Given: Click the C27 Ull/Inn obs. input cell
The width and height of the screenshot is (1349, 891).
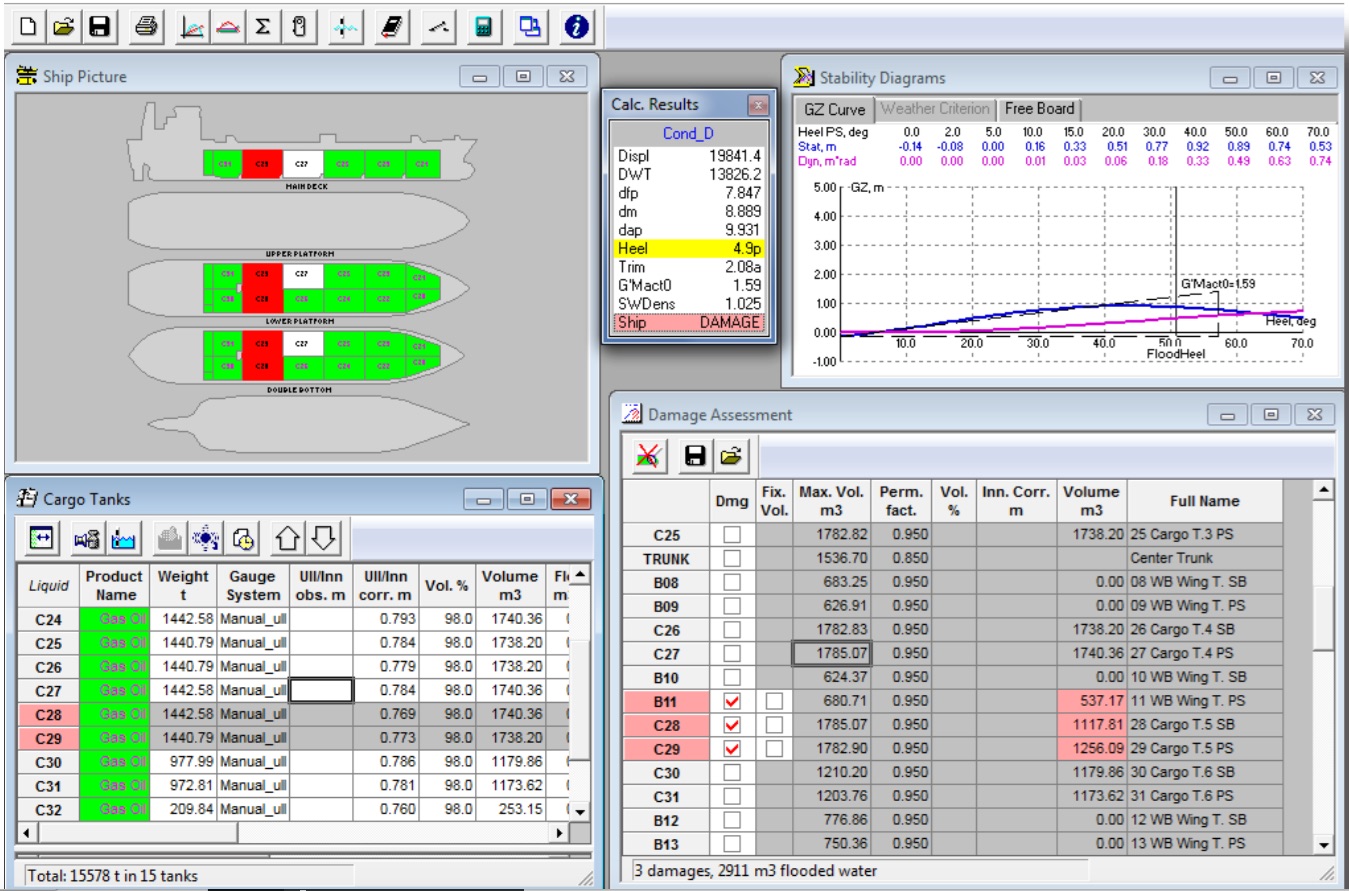Looking at the screenshot, I should click(321, 690).
